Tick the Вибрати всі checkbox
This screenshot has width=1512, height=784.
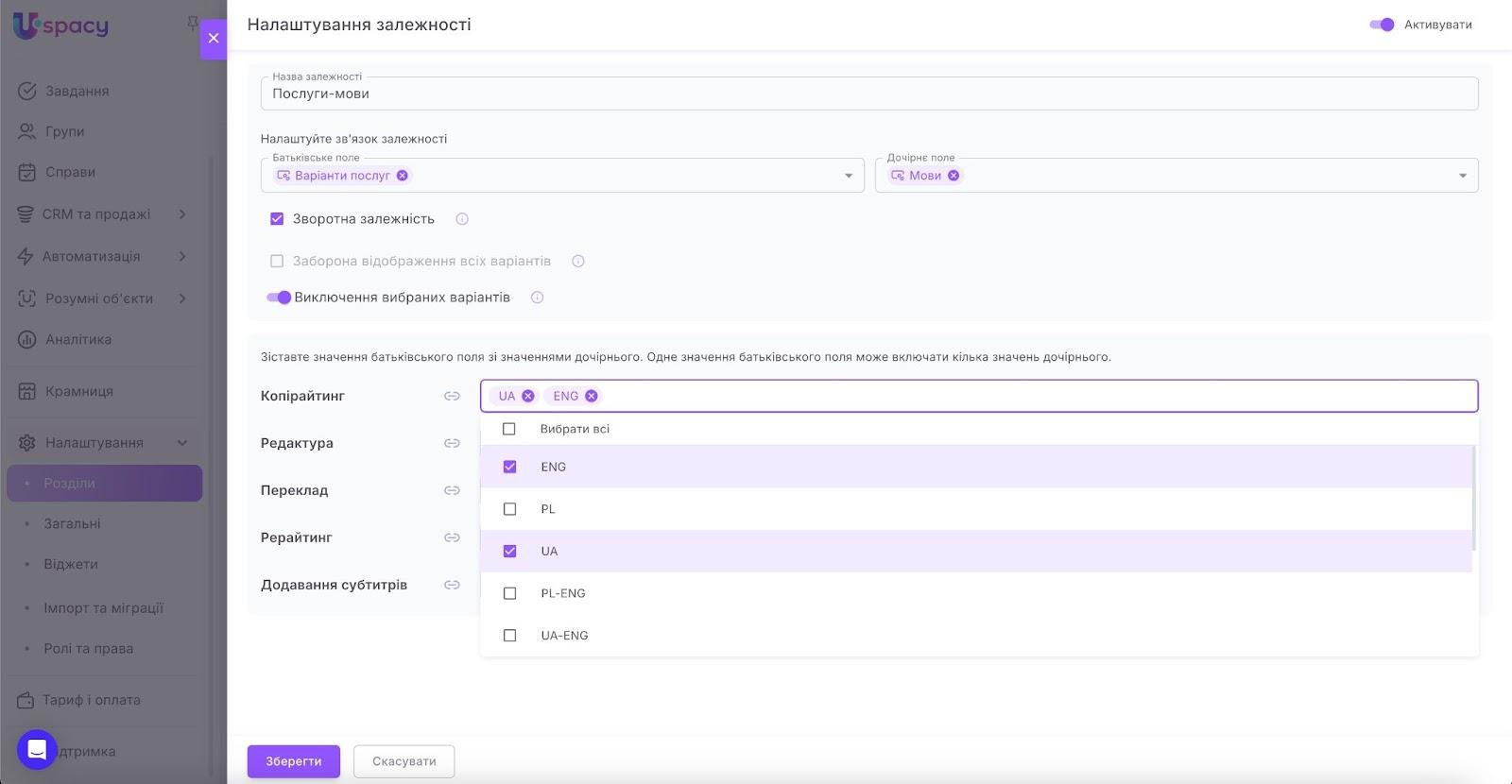click(509, 429)
